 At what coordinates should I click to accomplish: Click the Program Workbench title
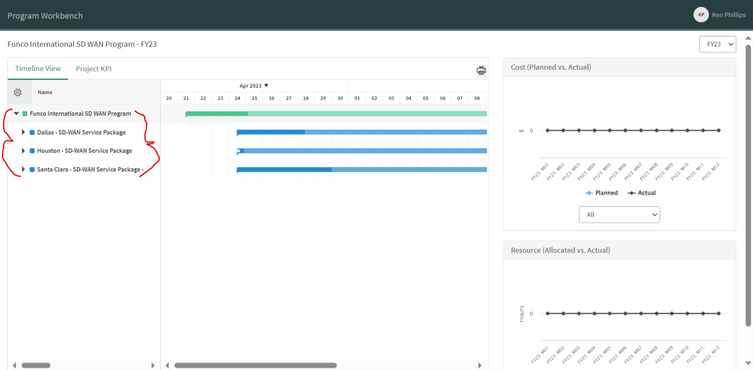click(x=45, y=15)
